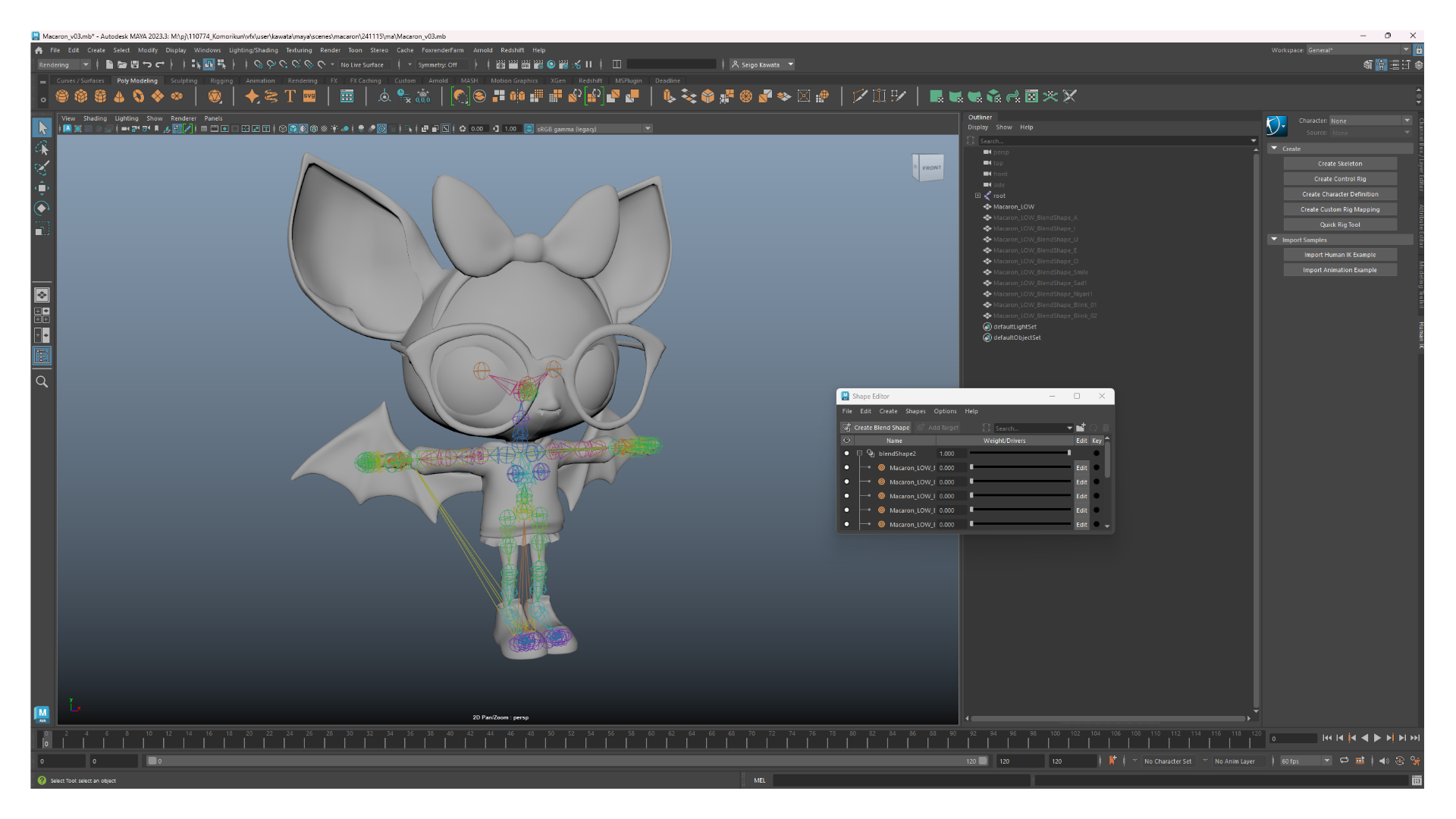Collapse the blendShape2 group in Shape Editor
Screen dimensions: 1456x819
pyautogui.click(x=859, y=453)
